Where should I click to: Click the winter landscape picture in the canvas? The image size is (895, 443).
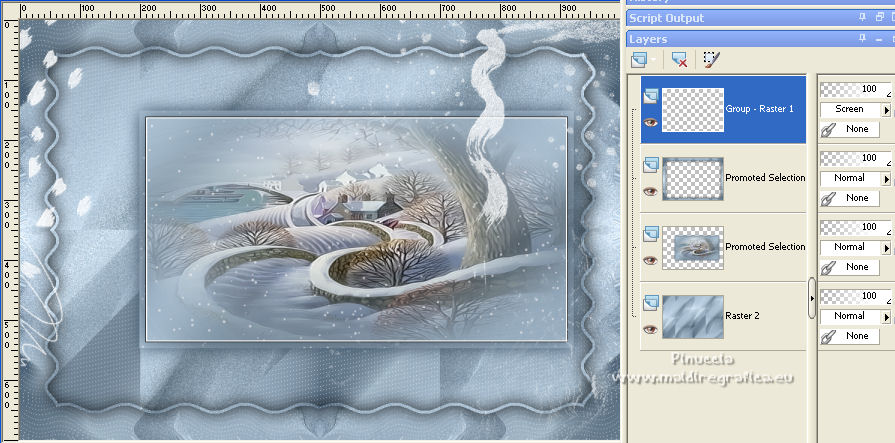pyautogui.click(x=356, y=229)
